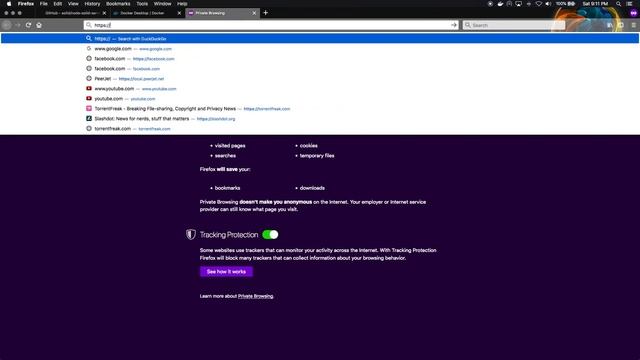Open the Apple menu
This screenshot has width=640, height=360.
point(9,4)
